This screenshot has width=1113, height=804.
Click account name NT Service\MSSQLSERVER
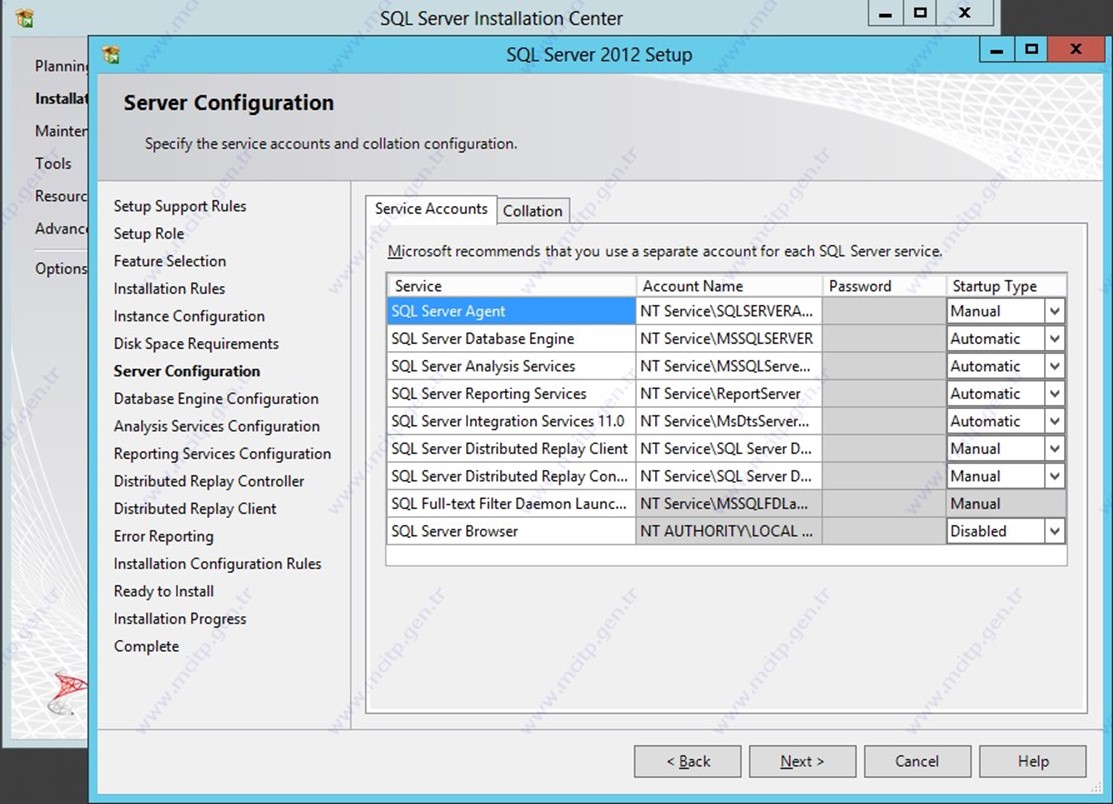[728, 338]
